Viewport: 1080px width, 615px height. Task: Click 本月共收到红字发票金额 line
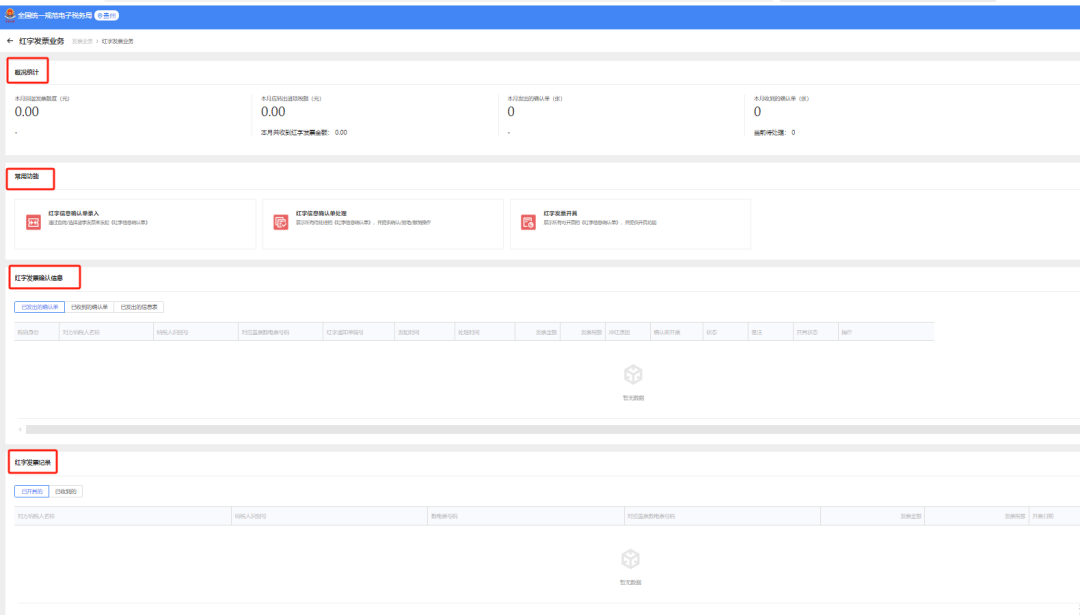[x=304, y=132]
